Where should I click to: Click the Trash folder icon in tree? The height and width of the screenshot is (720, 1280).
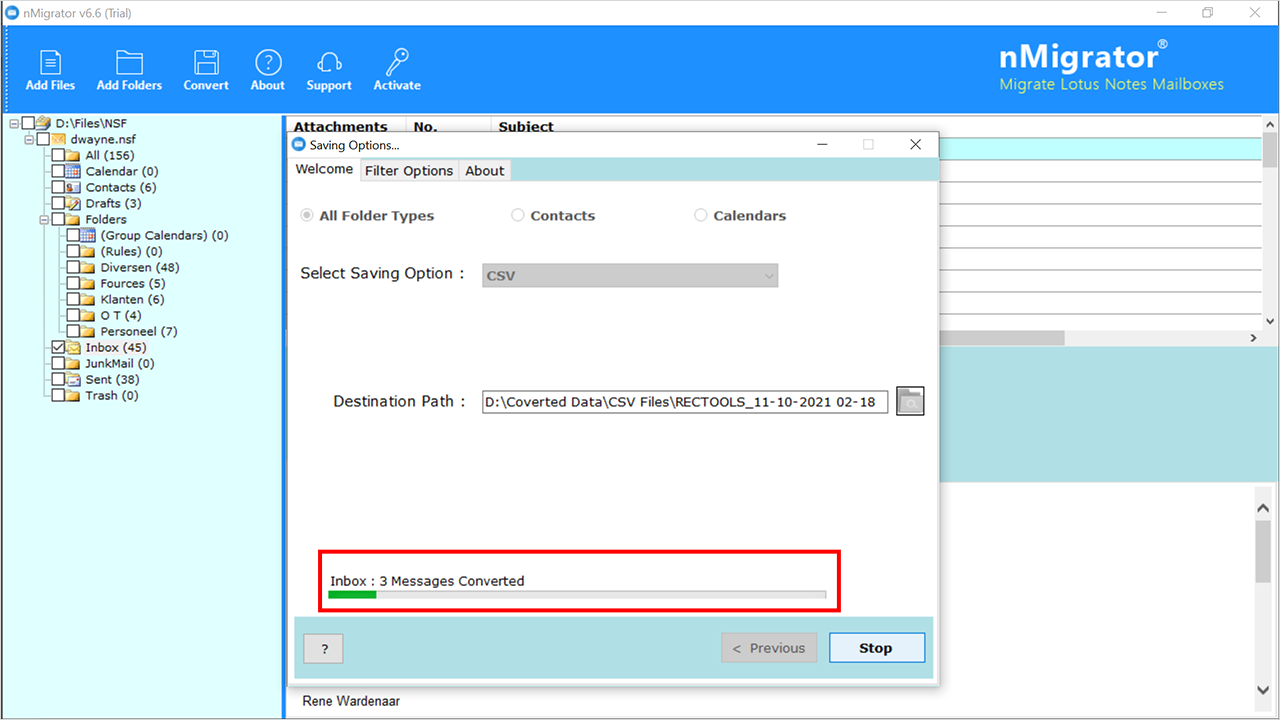tap(74, 396)
